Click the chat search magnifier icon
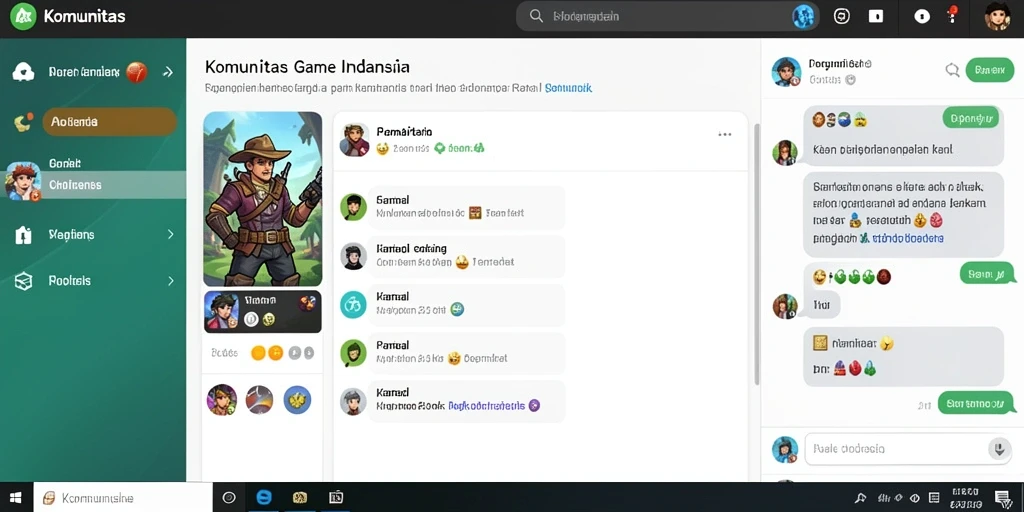This screenshot has width=1024, height=512. [x=952, y=70]
